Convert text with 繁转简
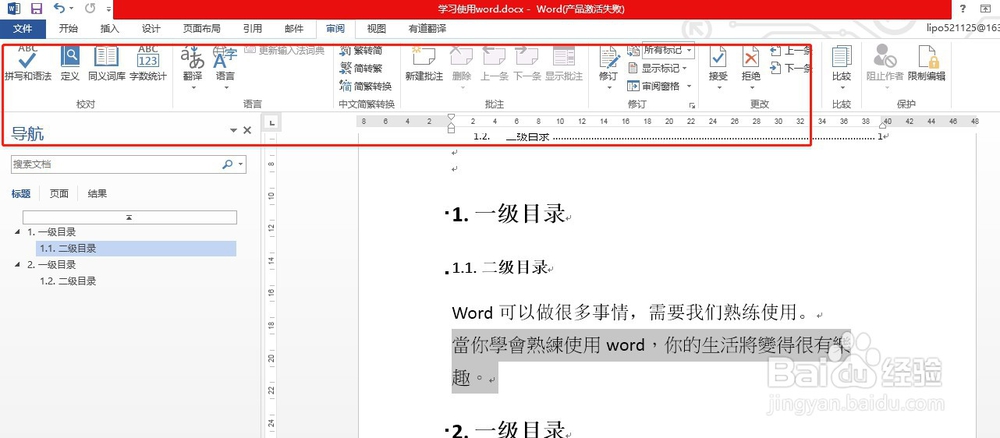 [361, 50]
